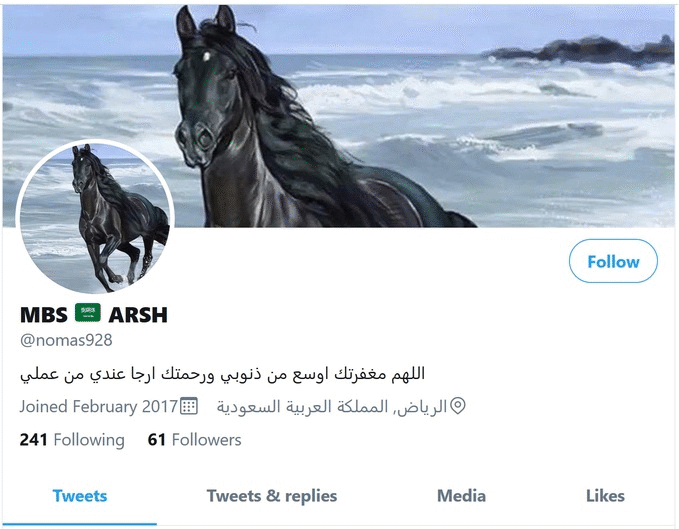
Task: Click the Saudi flag emoji in name
Action: pyautogui.click(x=88, y=313)
